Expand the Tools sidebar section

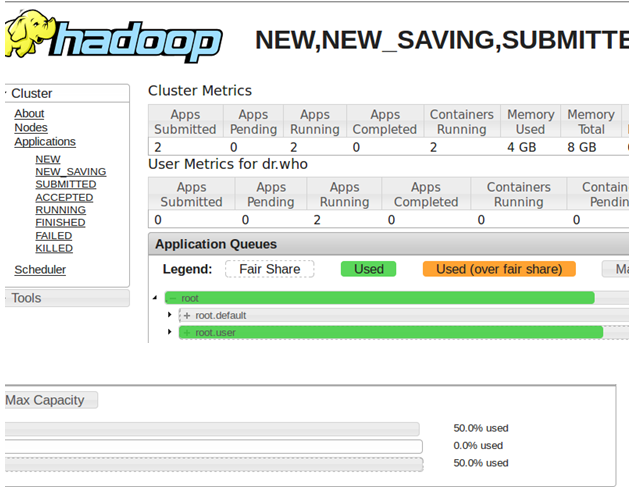tap(67, 298)
